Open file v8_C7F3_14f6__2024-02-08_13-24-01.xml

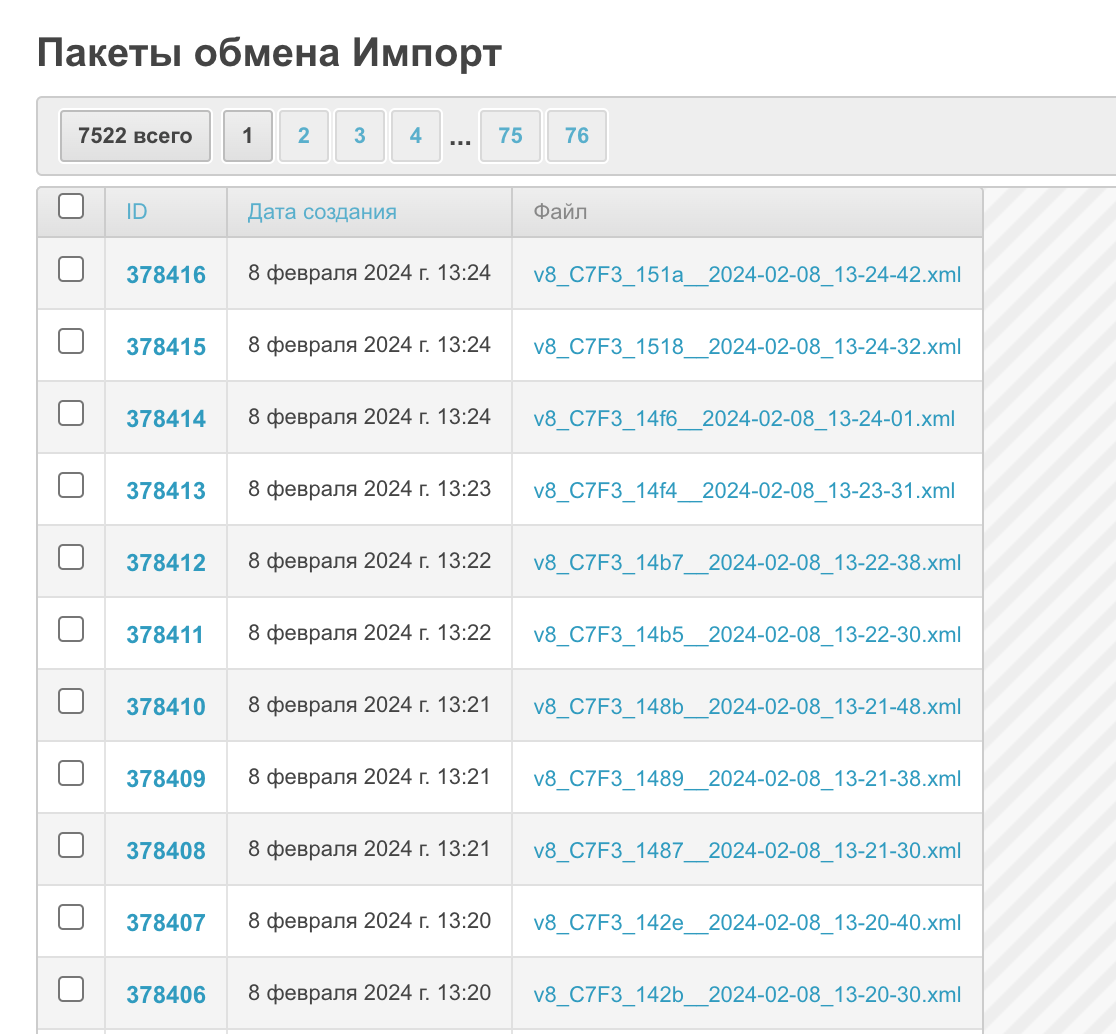[744, 419]
